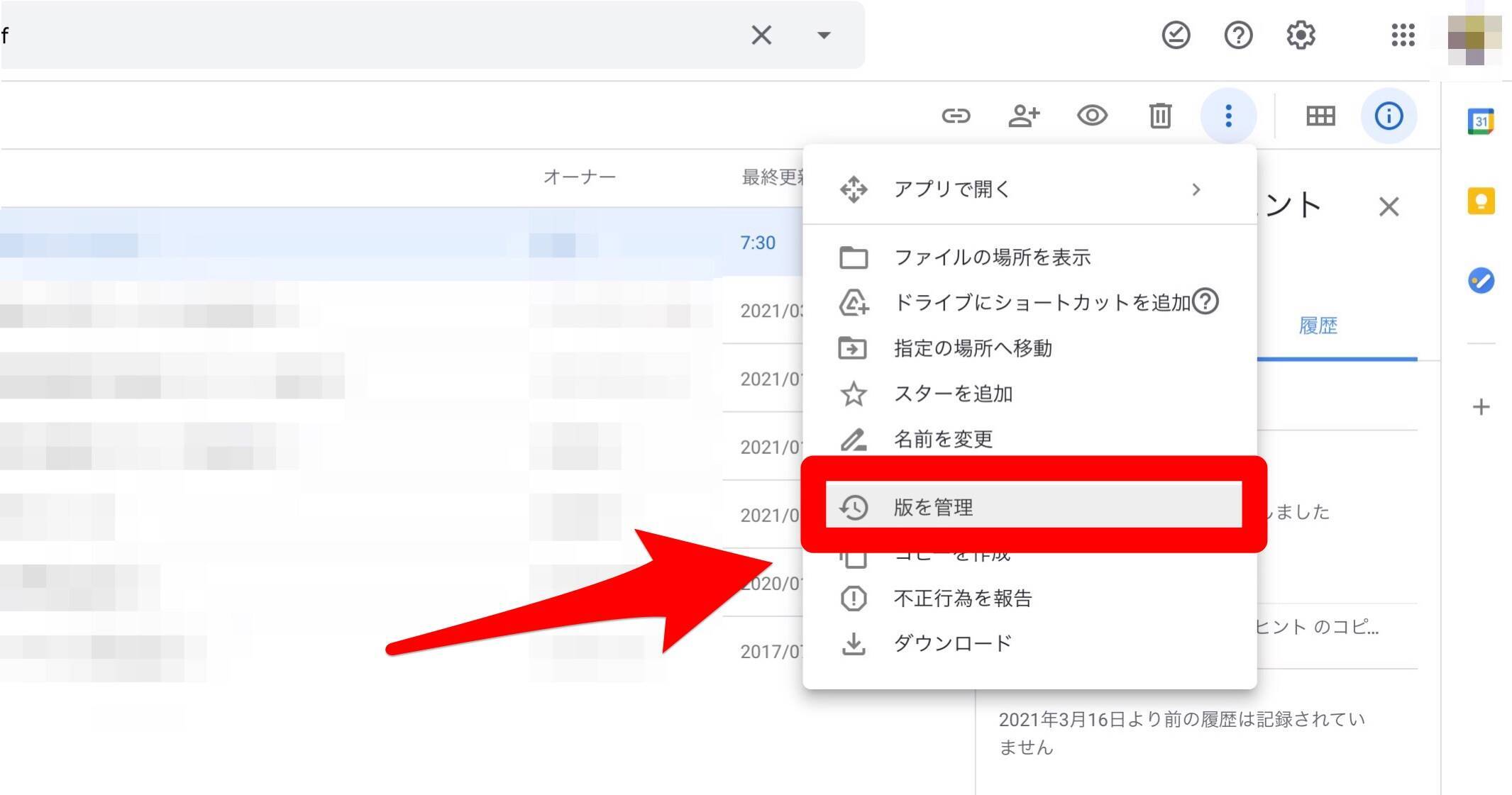Screen dimensions: 1512x795
Task: Expand the search options dropdown arrow
Action: (x=823, y=35)
